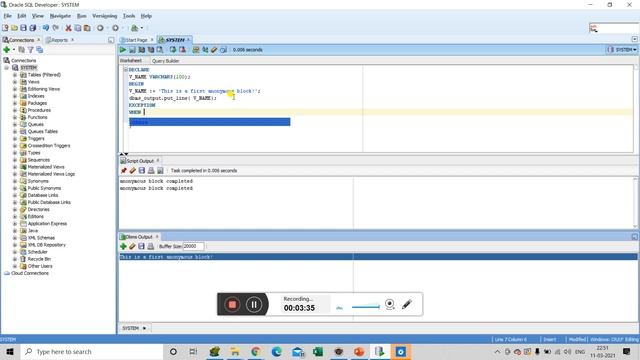This screenshot has height=360, width=640.
Task: Open the File menu
Action: point(8,16)
